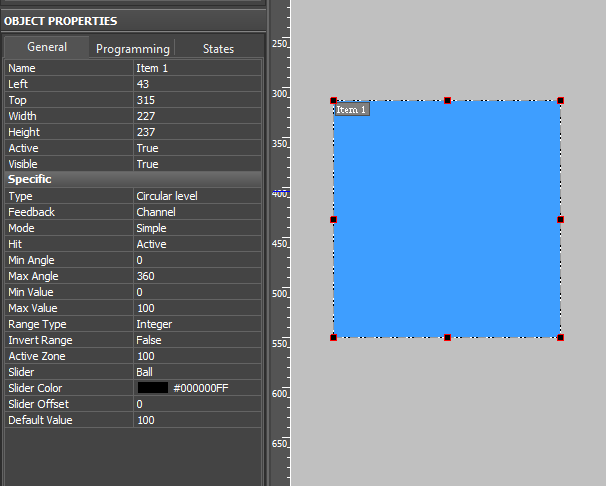Edit the Width value 227
Image resolution: width=606 pixels, height=486 pixels.
coord(196,116)
